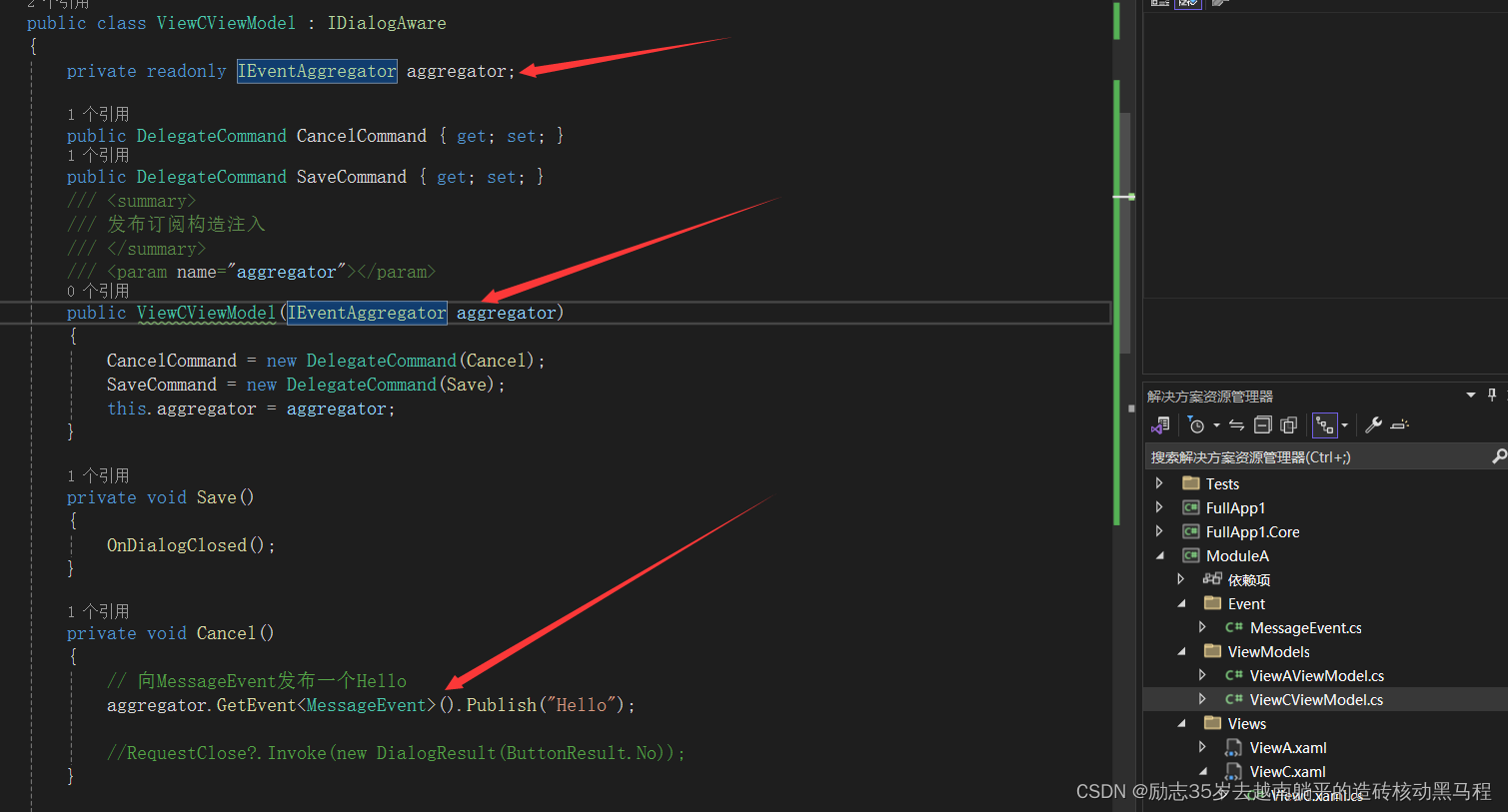
Task: Collapse all nodes in Solution Explorer
Action: pos(1263,425)
